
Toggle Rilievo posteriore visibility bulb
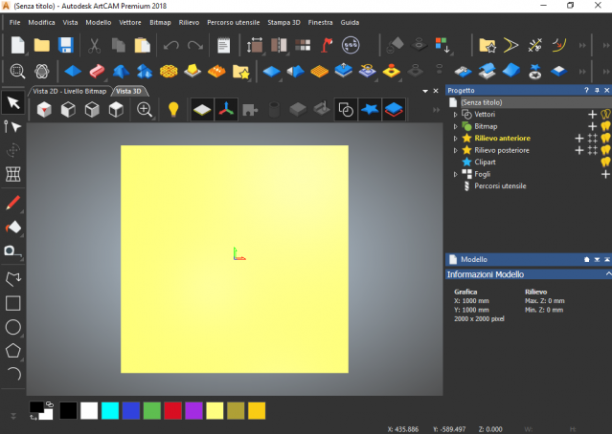click(x=605, y=150)
